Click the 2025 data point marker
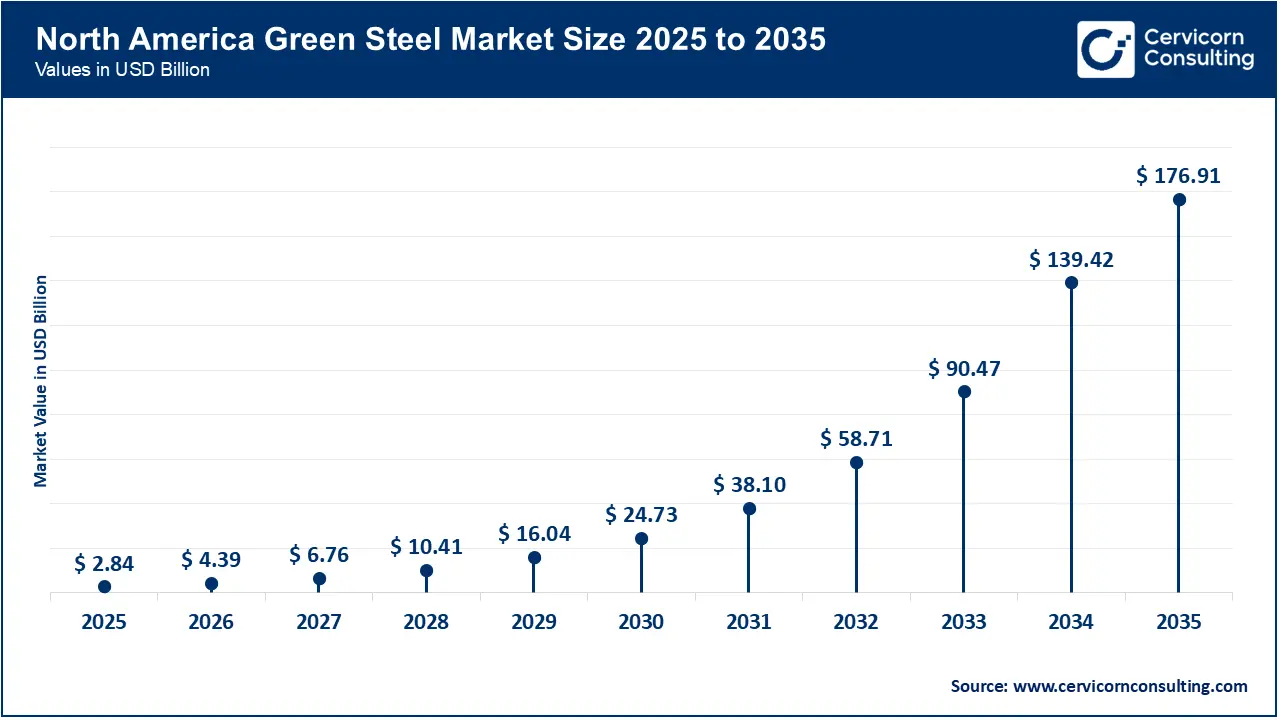Viewport: 1280px width, 720px height. [x=104, y=586]
